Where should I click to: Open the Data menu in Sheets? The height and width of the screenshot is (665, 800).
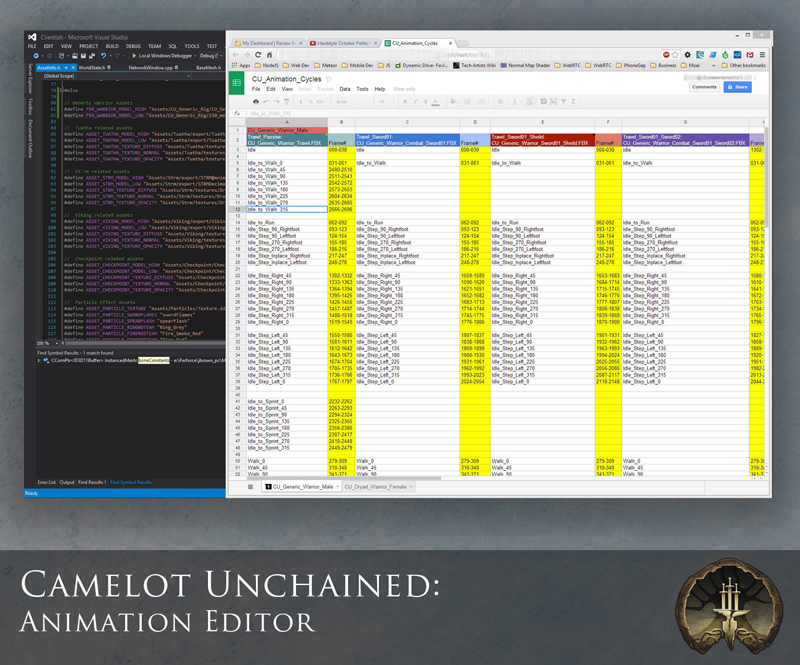click(345, 89)
